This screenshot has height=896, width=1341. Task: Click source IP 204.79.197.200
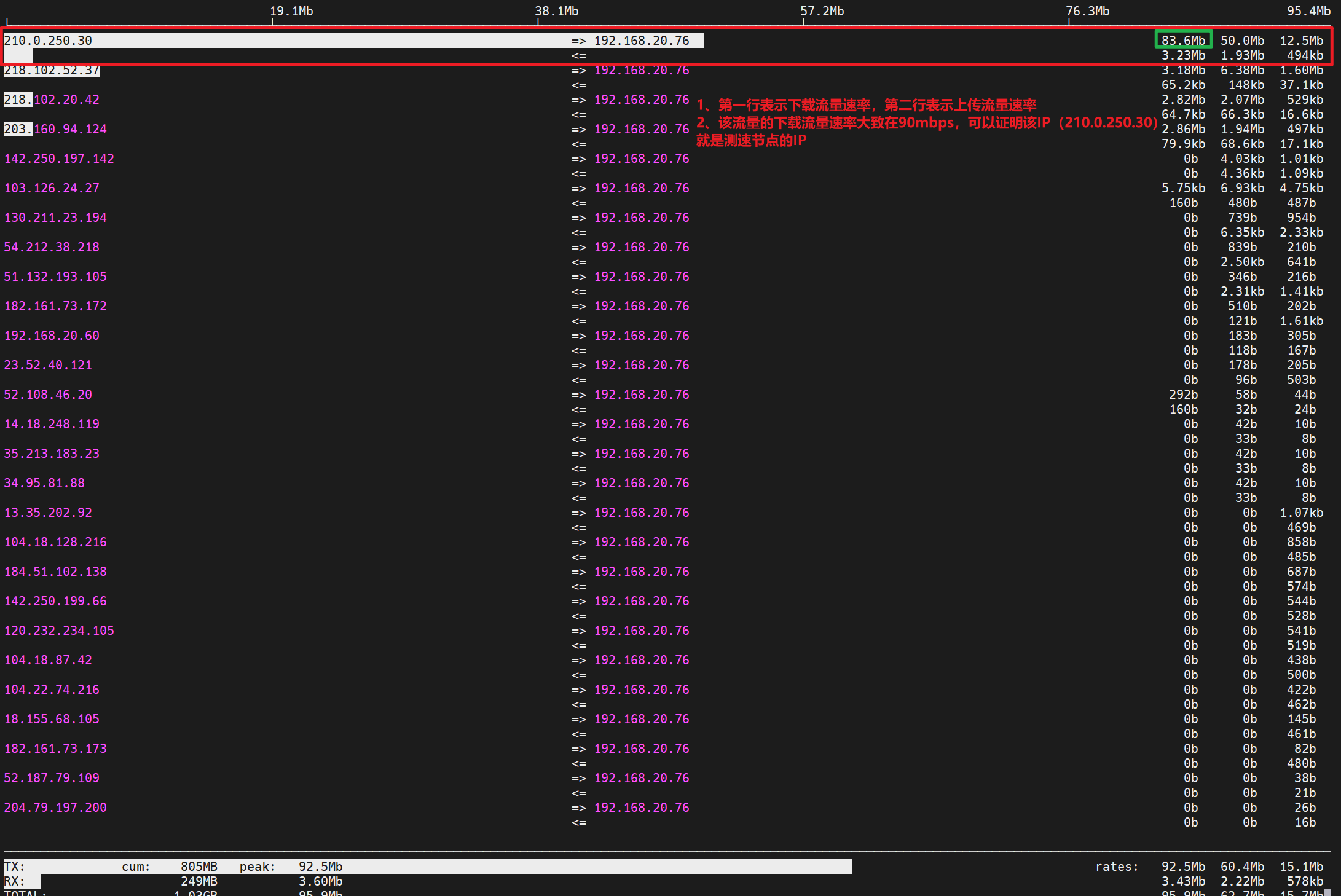55,808
